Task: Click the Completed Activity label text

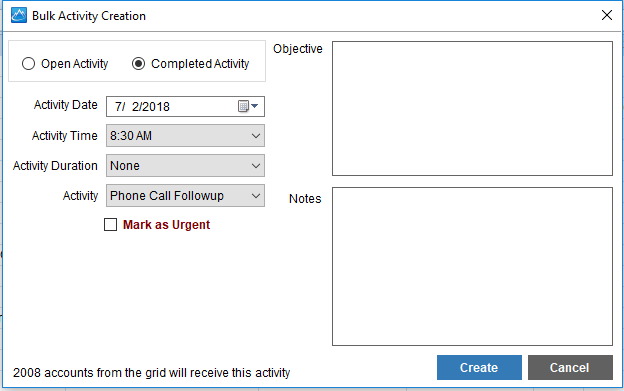Action: [200, 64]
